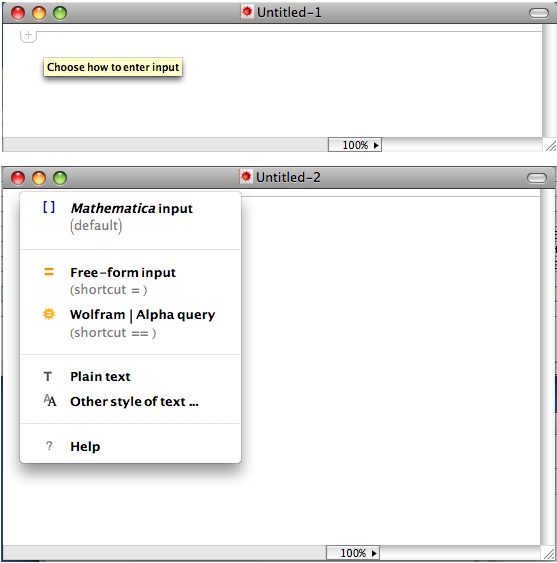Open the 100% zoom dropdown in Untitled-2
This screenshot has height=563, width=557.
pos(353,553)
